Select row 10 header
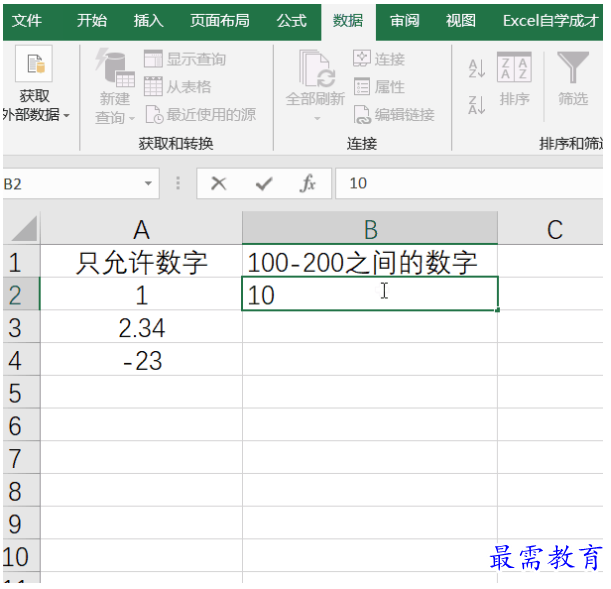 (x=21, y=556)
